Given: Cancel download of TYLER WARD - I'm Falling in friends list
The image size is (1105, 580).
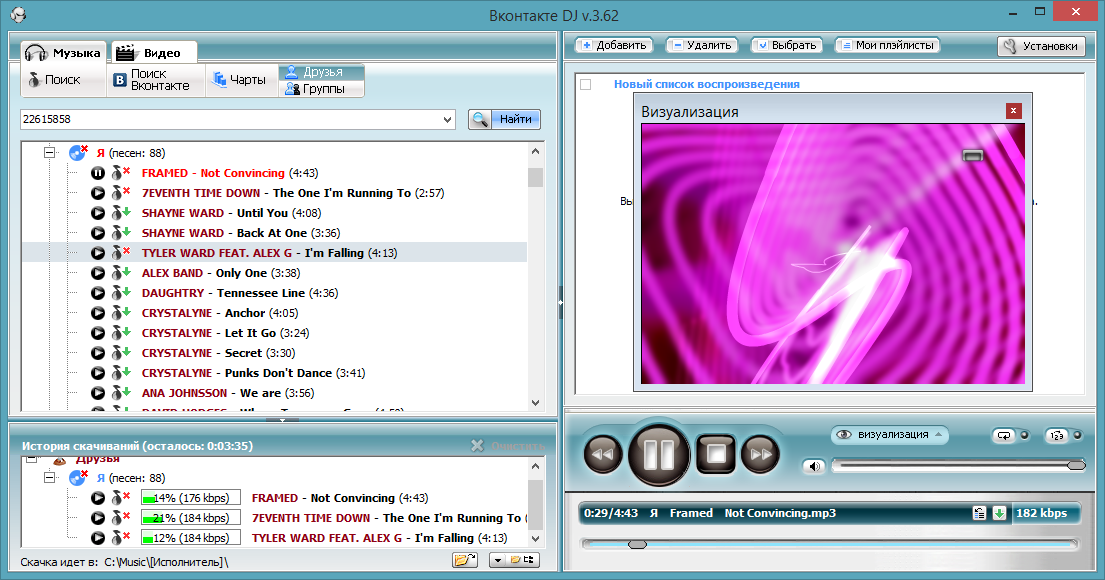Looking at the screenshot, I should (x=121, y=253).
